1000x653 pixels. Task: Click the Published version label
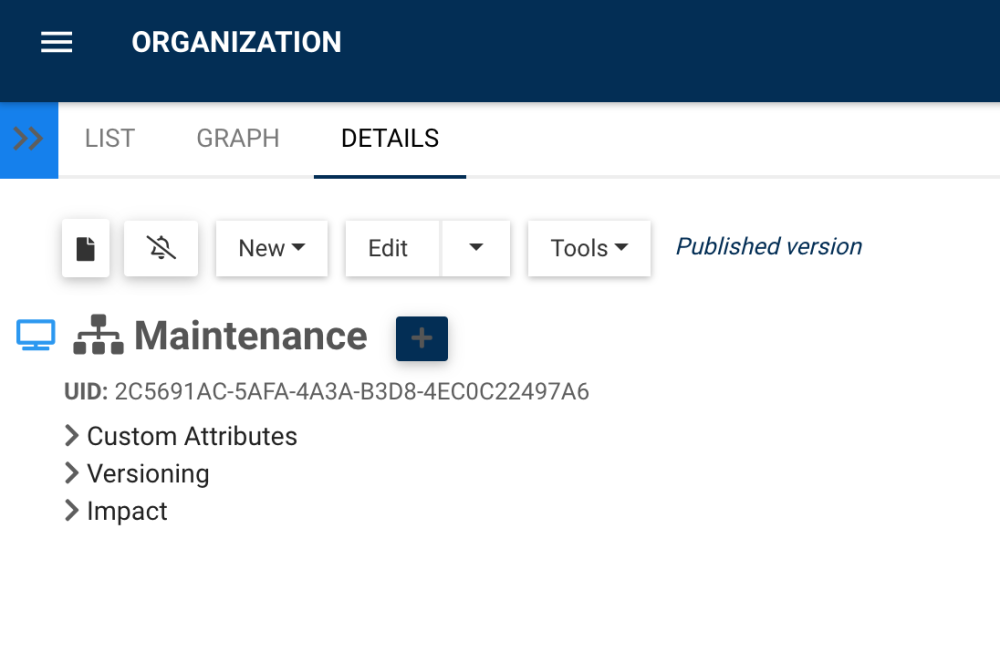click(x=769, y=247)
